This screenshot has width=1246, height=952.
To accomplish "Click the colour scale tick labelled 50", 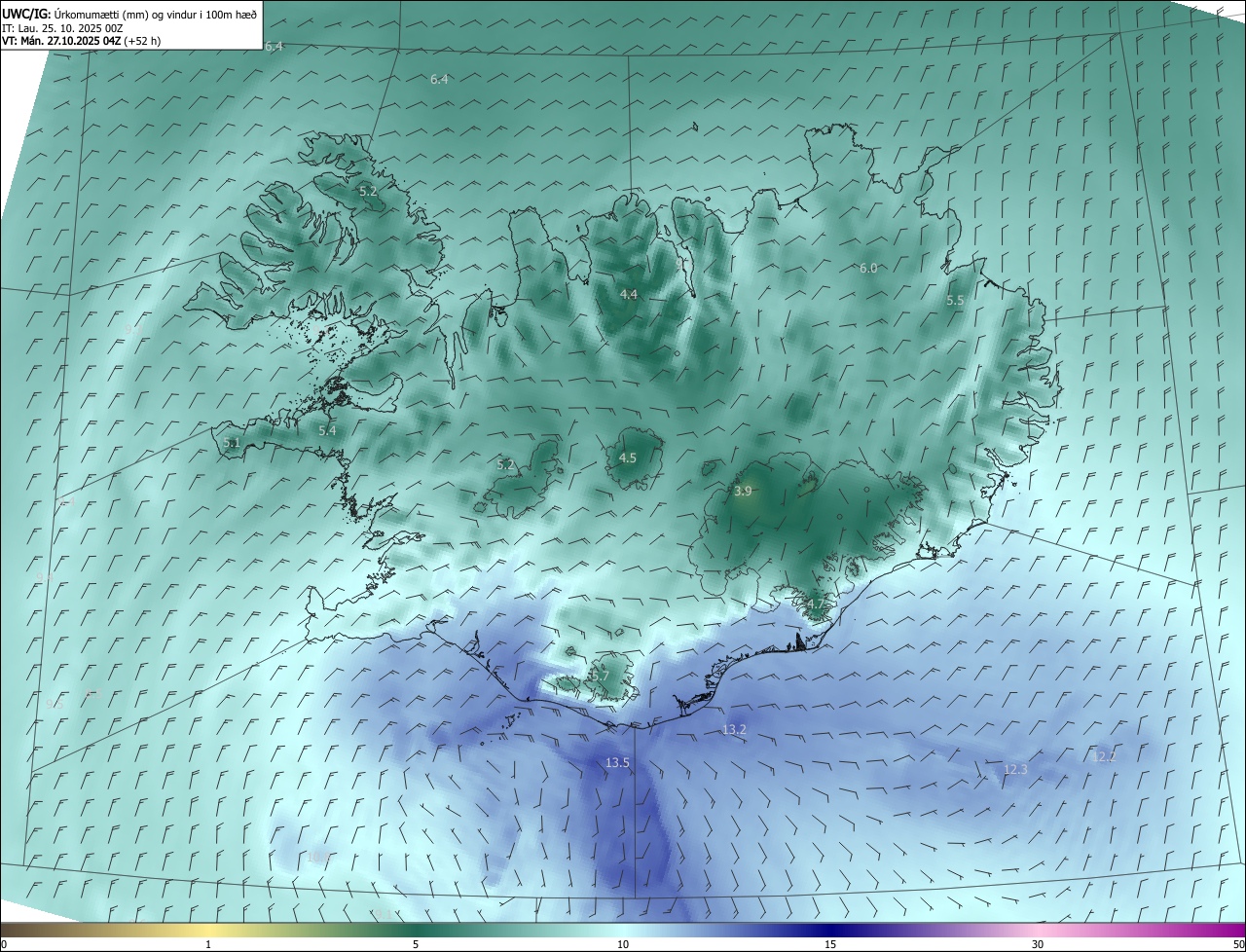I will coord(1238,944).
